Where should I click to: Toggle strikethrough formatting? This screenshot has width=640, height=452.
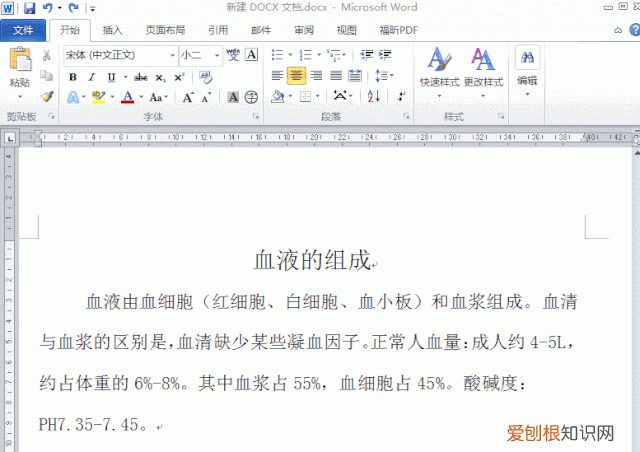click(x=141, y=77)
